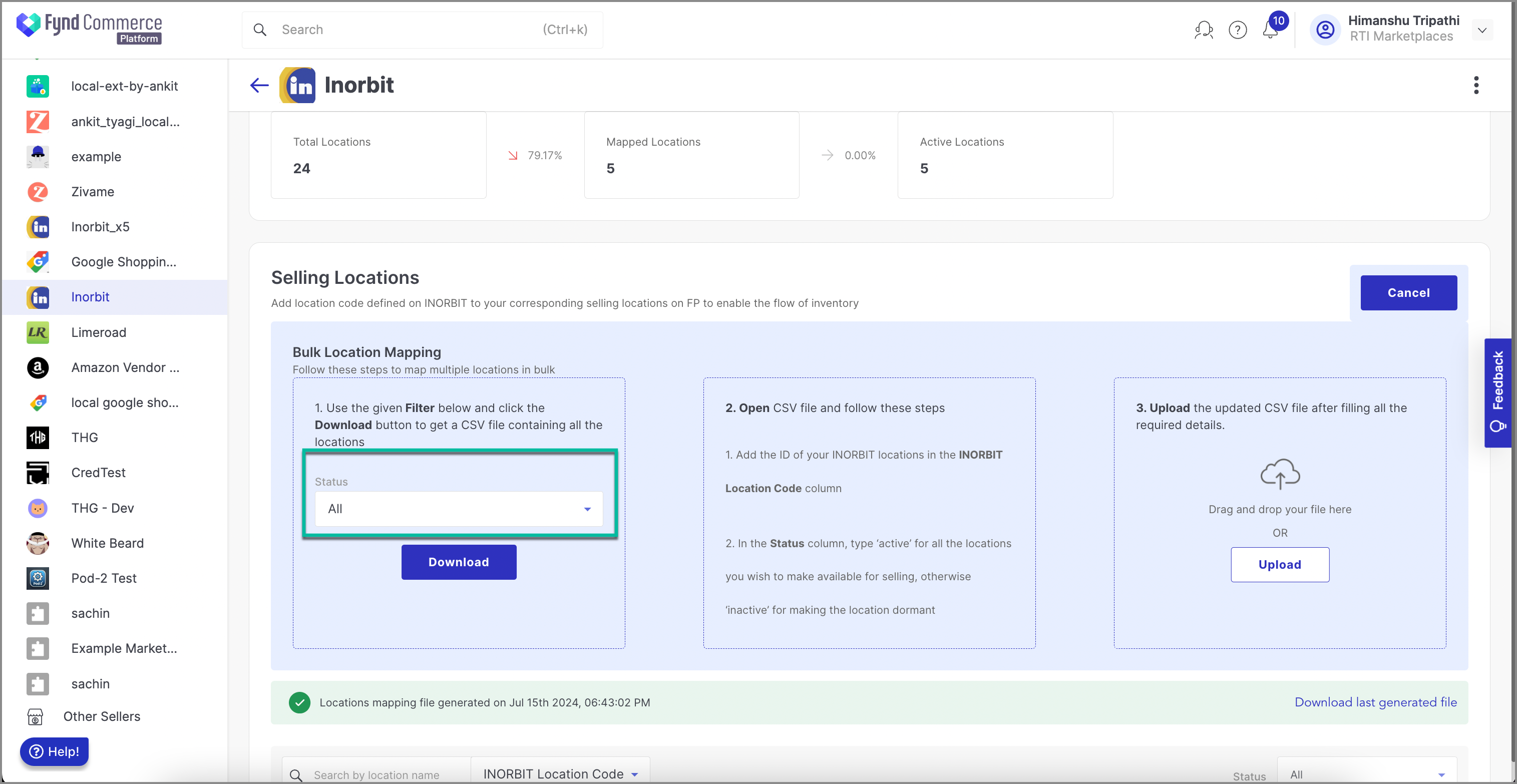Click the White Beard sidebar icon
The image size is (1517, 784).
click(x=38, y=543)
